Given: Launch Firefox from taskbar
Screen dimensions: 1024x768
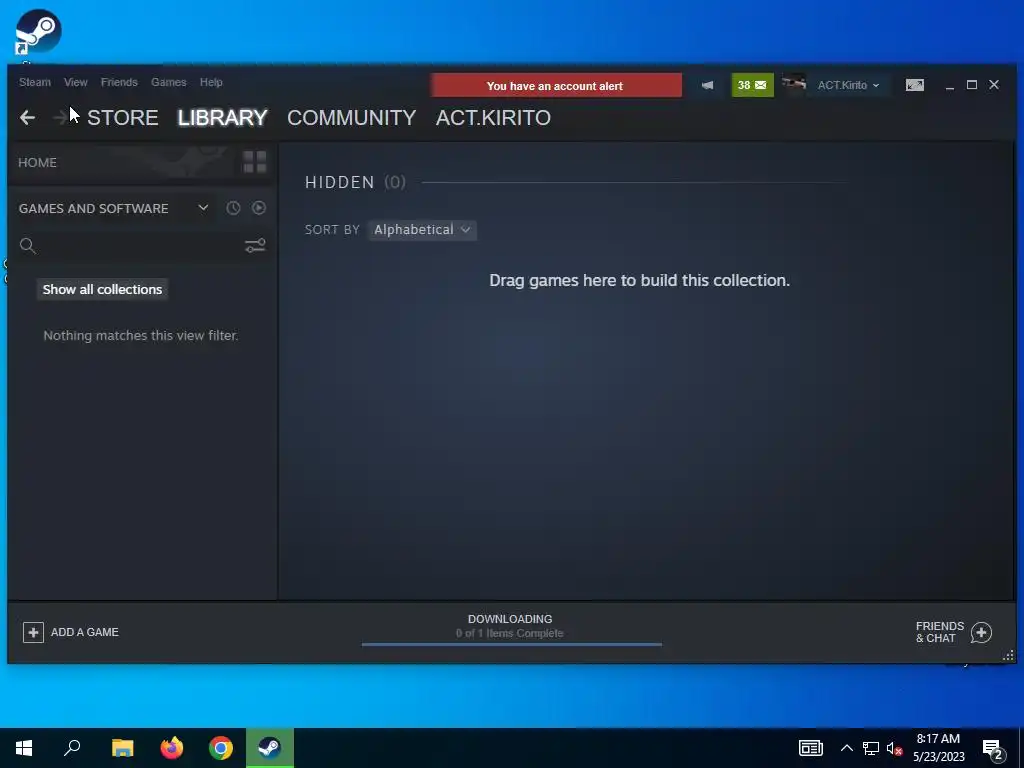Looking at the screenshot, I should point(172,748).
